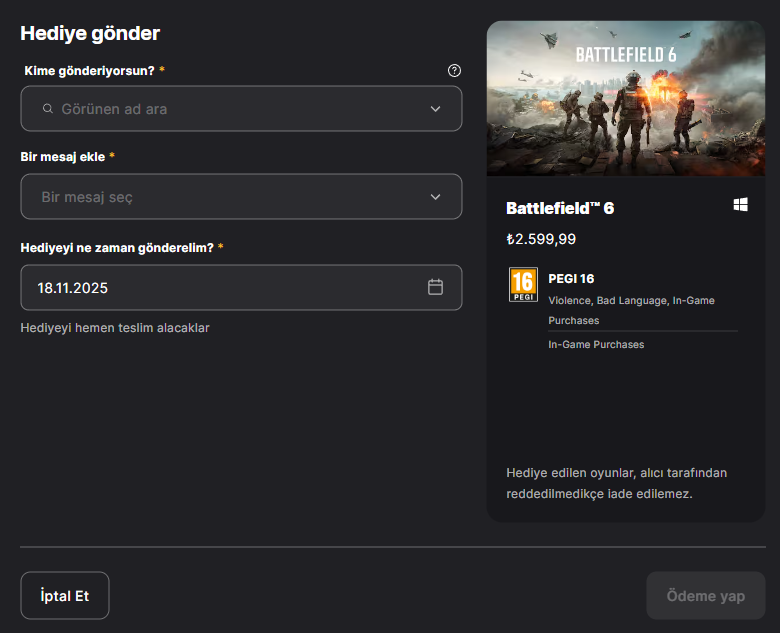Click the Ödeme yap button

tap(705, 596)
